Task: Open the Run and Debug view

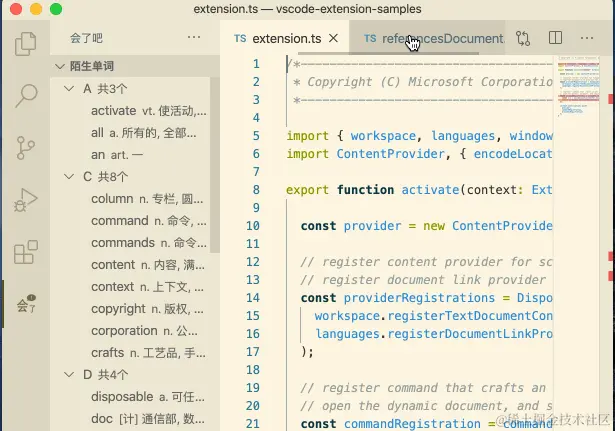Action: coord(25,200)
